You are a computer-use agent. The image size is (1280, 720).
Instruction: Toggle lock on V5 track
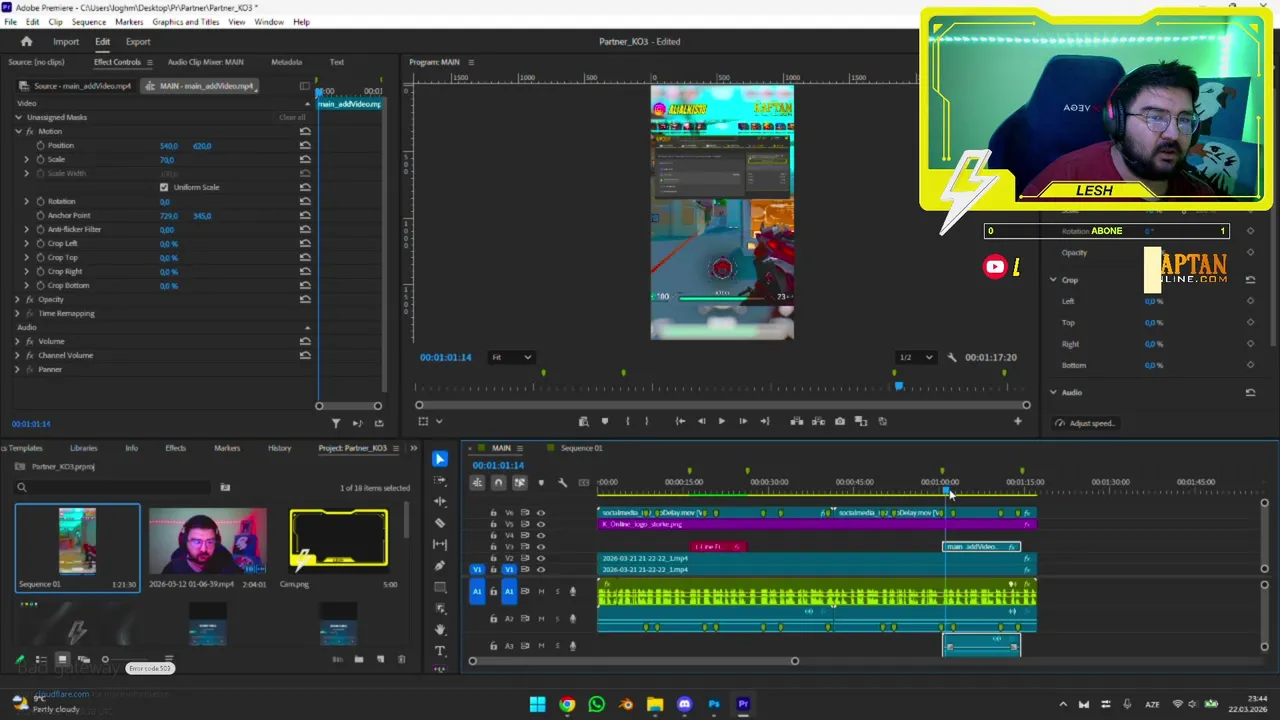493,524
